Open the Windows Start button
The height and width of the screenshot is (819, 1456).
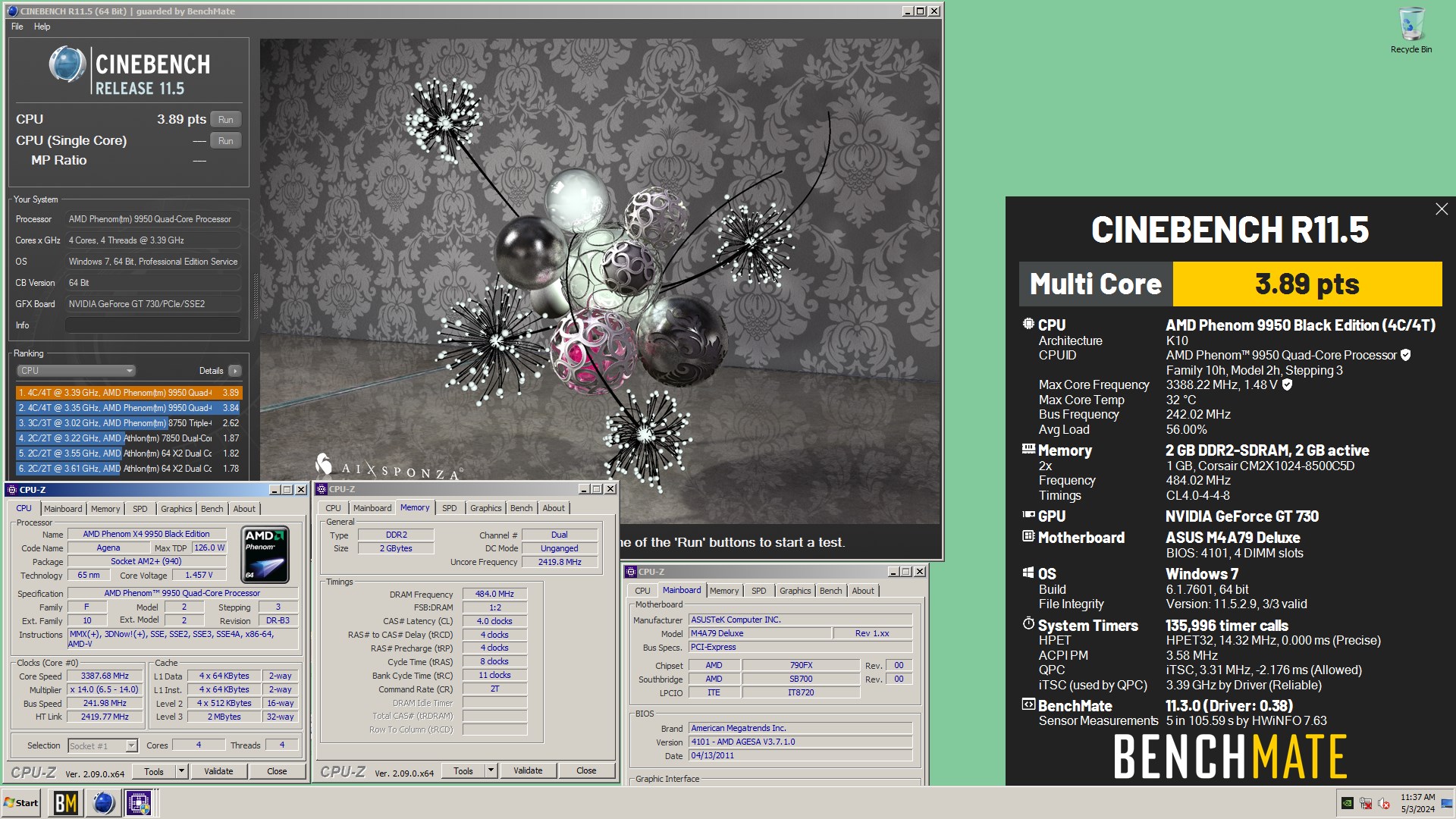click(x=21, y=802)
